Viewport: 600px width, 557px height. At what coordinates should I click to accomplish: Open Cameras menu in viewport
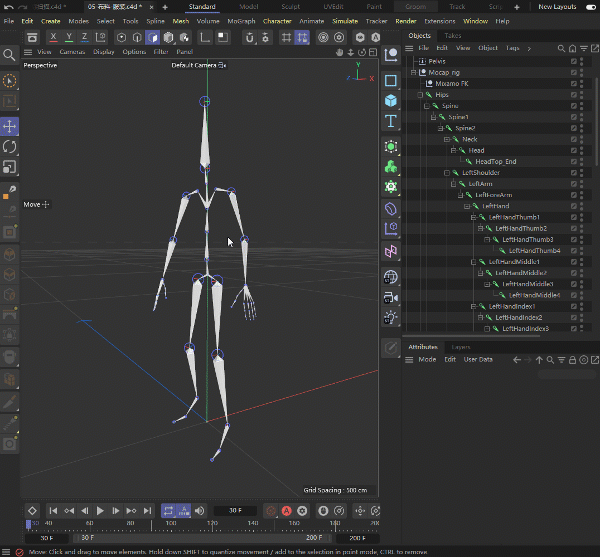[72, 52]
